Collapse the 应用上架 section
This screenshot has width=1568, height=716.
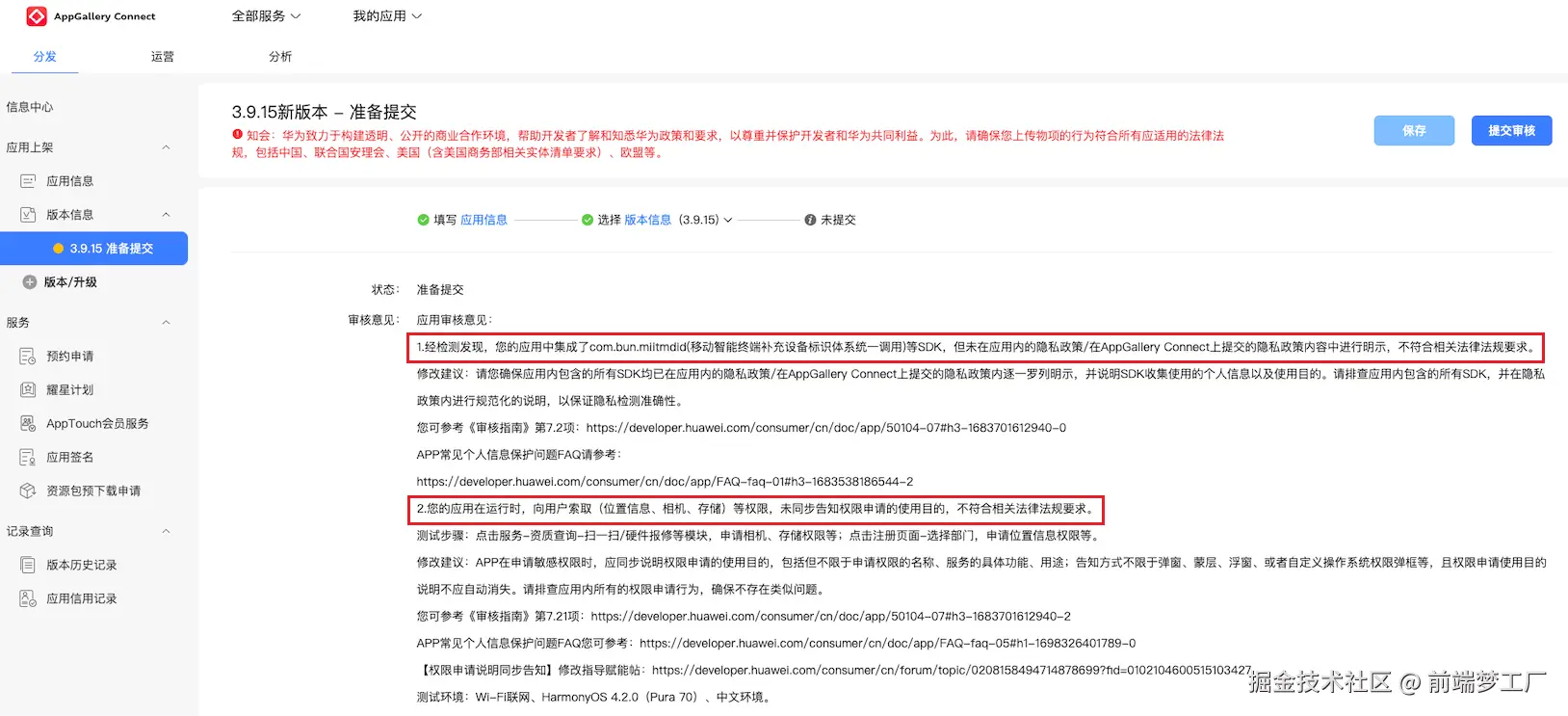pos(166,147)
